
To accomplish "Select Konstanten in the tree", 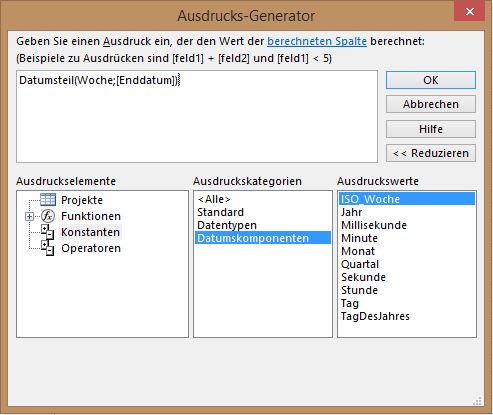I will pyautogui.click(x=90, y=232).
